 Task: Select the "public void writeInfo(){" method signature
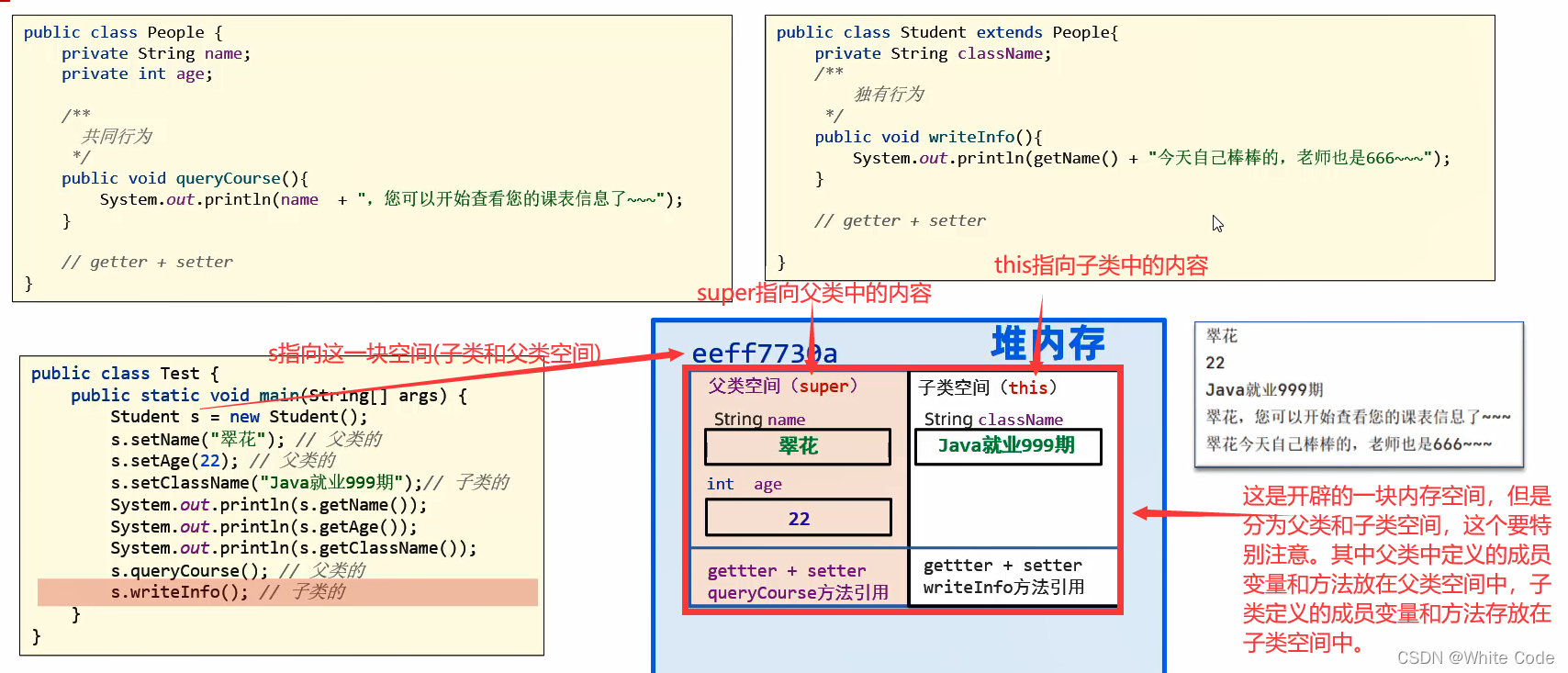pos(928,137)
